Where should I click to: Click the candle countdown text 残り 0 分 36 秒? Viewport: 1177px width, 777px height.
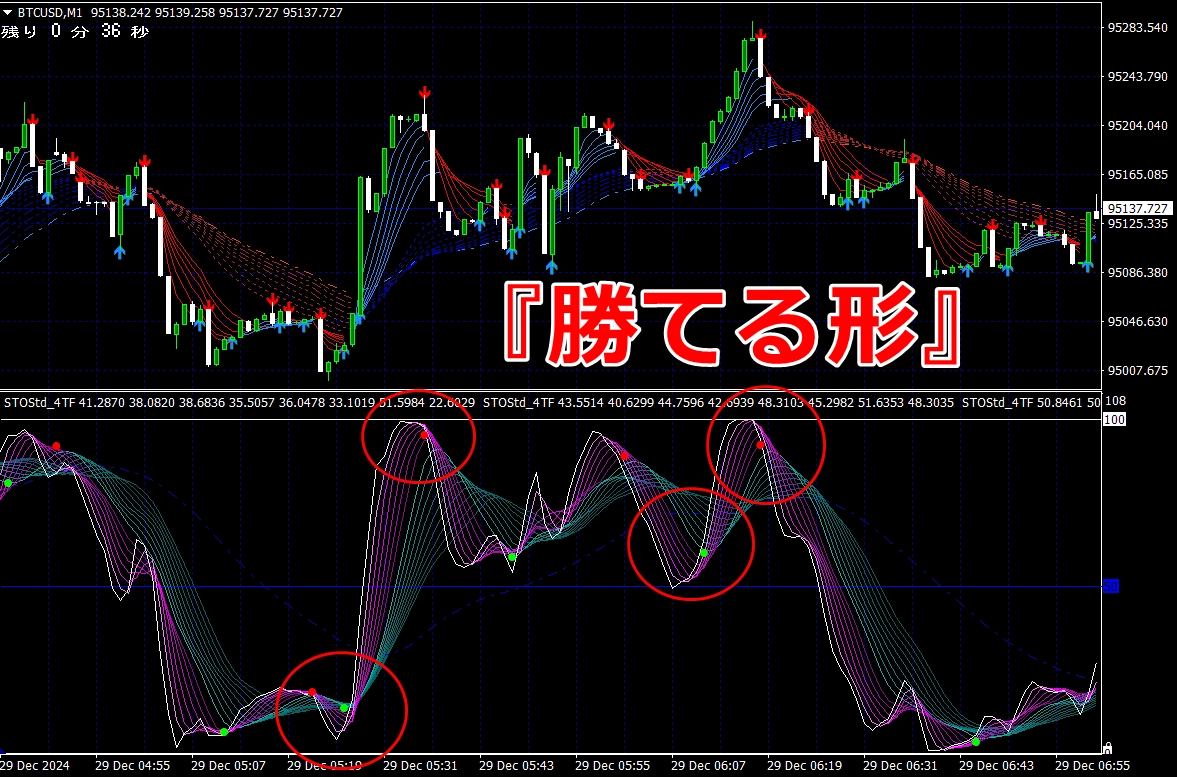tap(75, 32)
